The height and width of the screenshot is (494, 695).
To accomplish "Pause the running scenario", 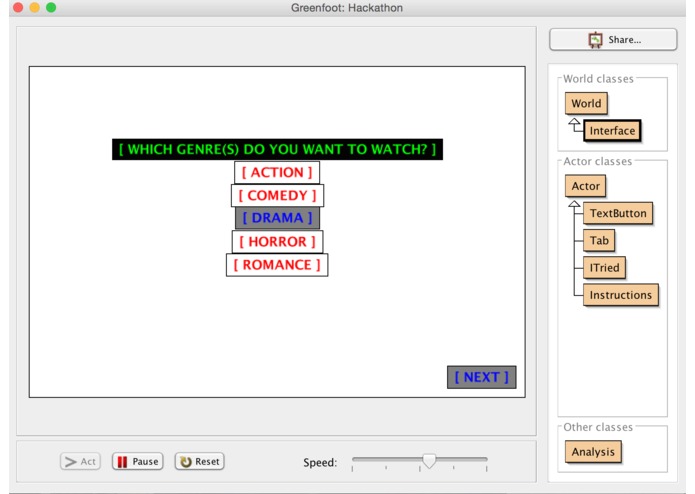I will tap(138, 462).
